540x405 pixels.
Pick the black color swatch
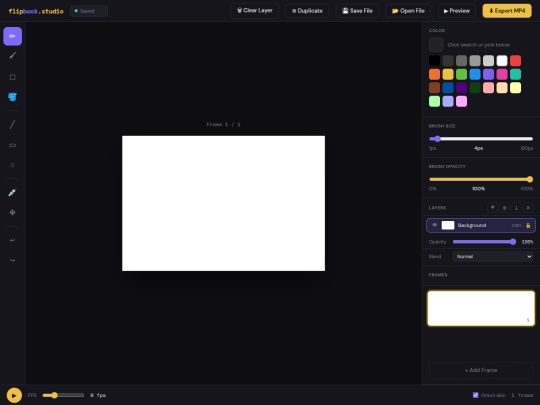[435, 61]
